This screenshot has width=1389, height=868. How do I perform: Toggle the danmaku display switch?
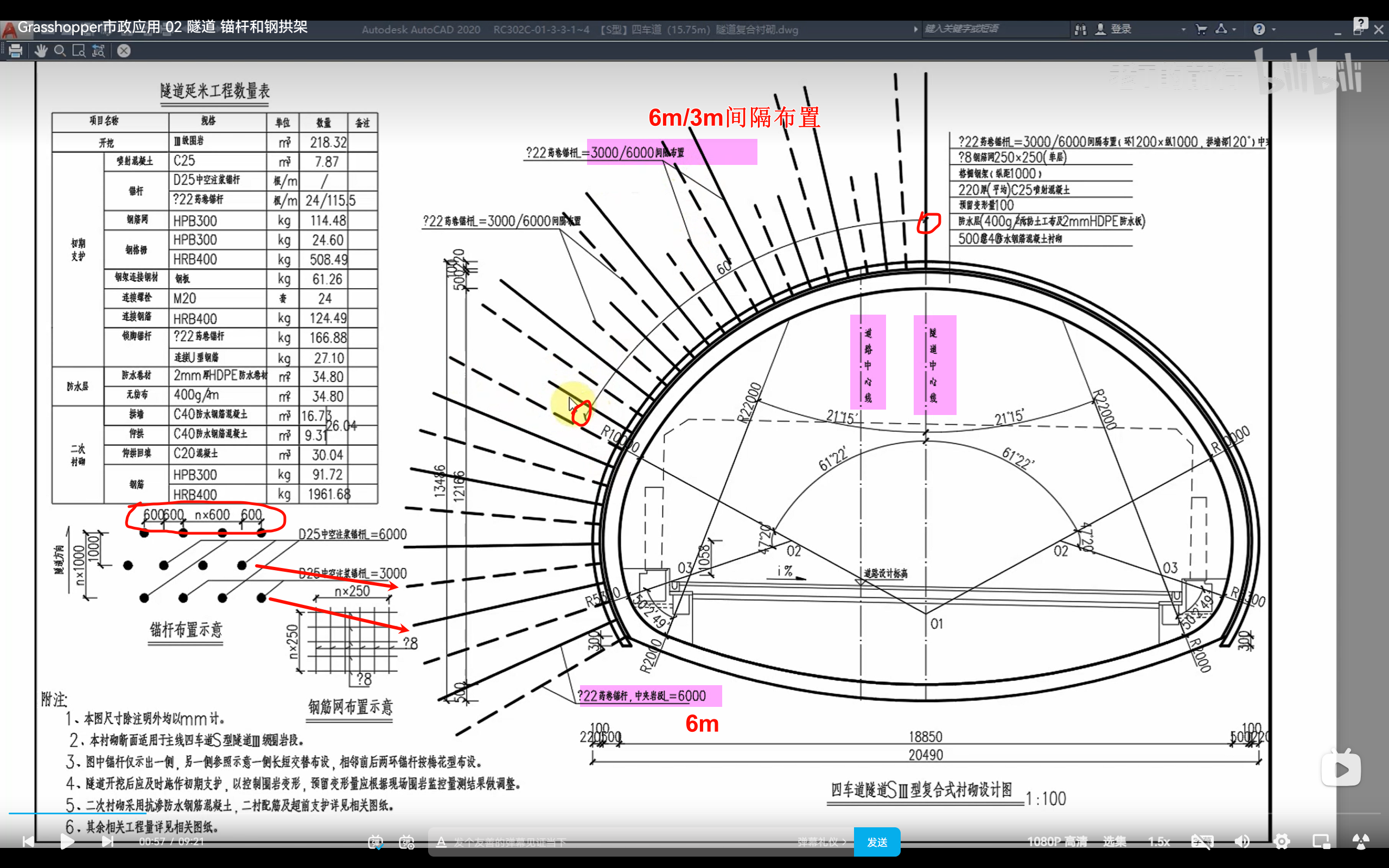pos(375,841)
